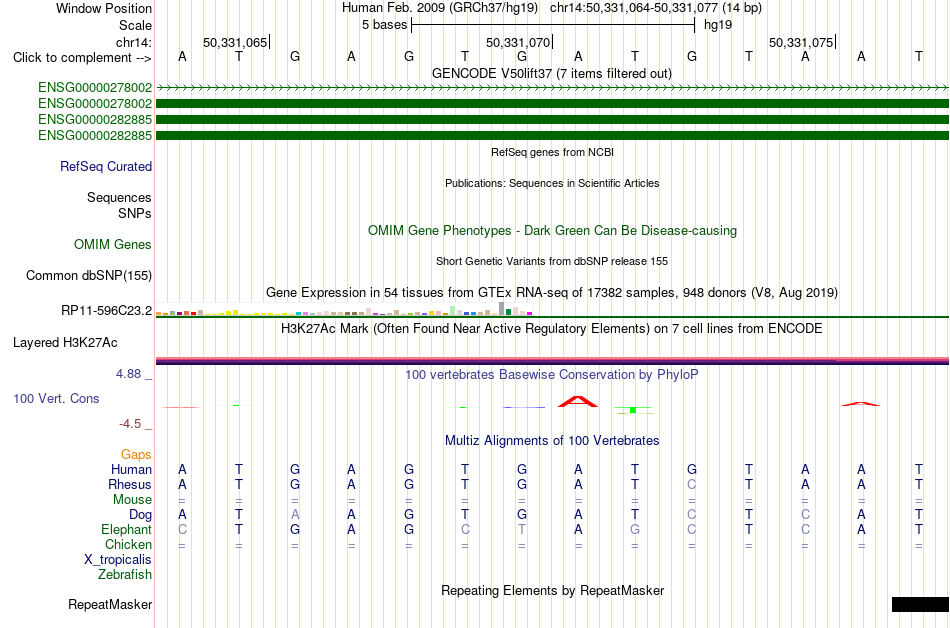Click the Window Position label

[104, 8]
